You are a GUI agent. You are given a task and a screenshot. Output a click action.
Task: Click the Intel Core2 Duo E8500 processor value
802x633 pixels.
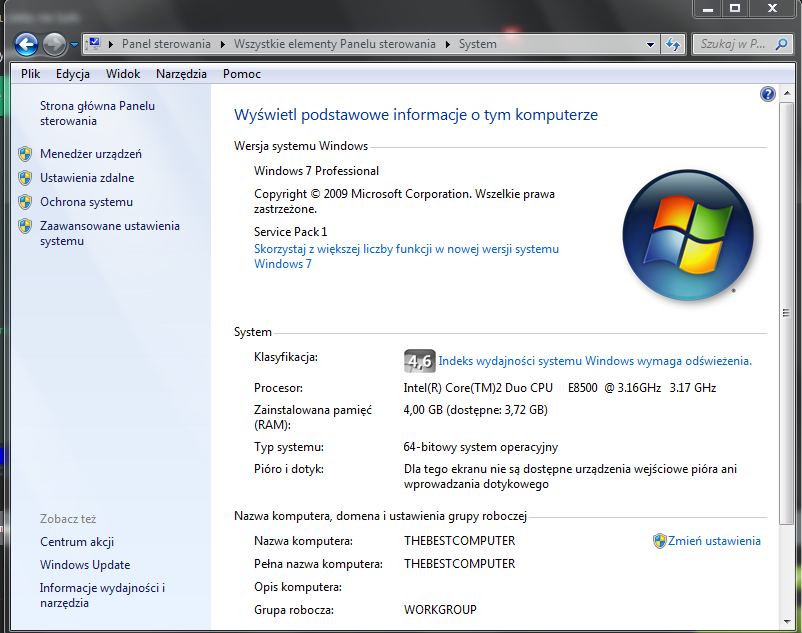tap(560, 388)
